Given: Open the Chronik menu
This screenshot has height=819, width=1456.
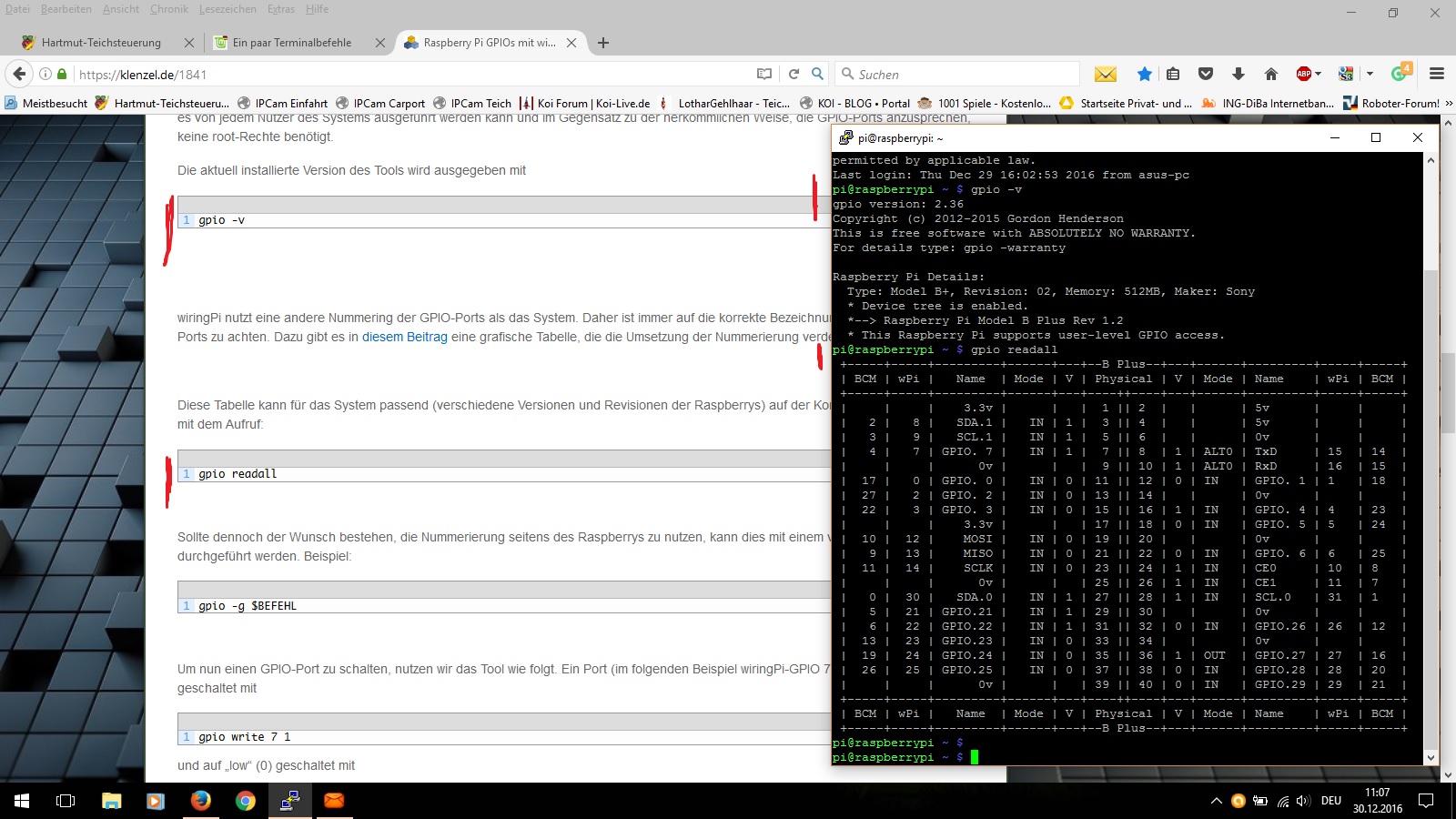Looking at the screenshot, I should click(168, 9).
